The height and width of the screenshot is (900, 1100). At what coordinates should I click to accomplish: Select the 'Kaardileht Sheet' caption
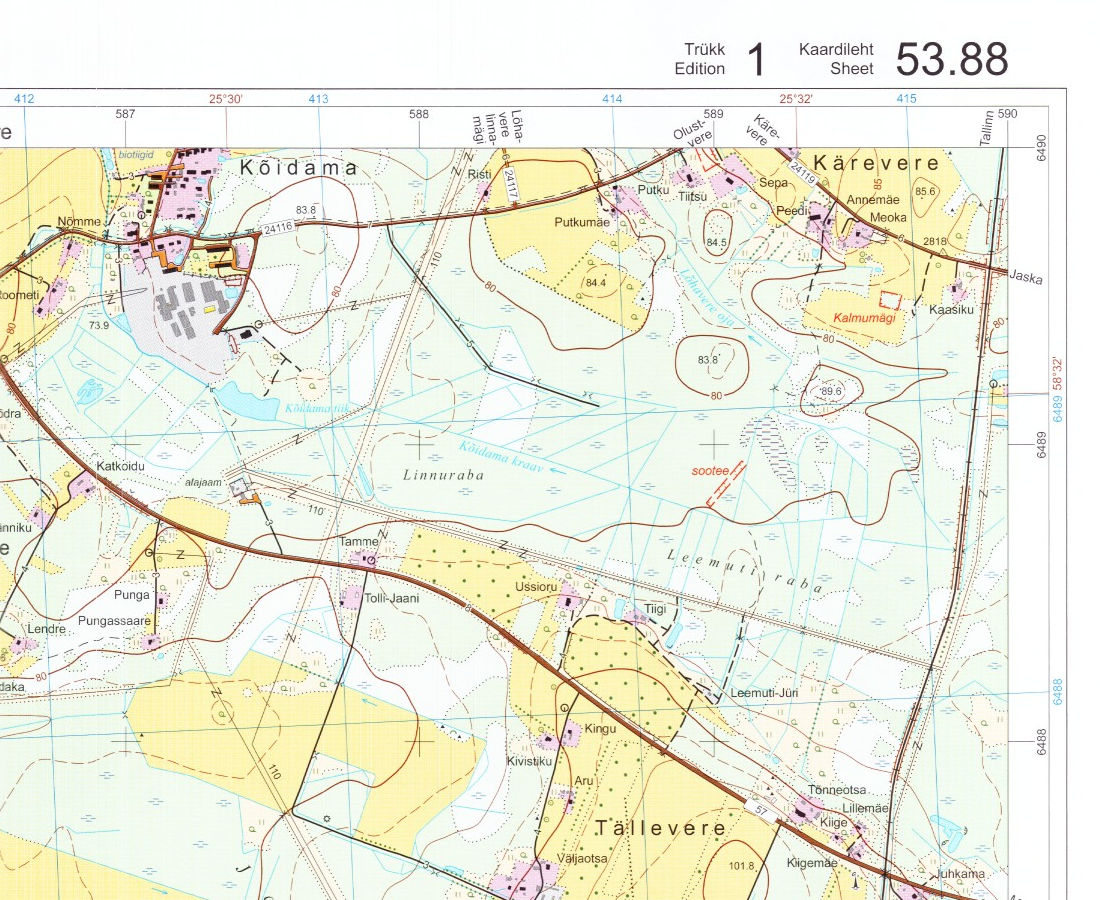point(836,59)
